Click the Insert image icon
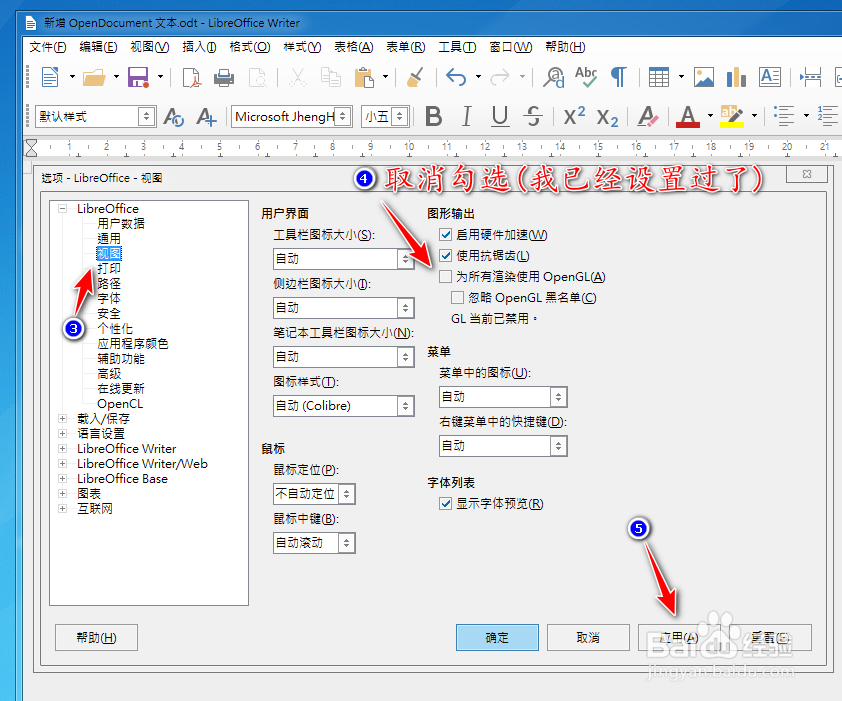 pos(703,77)
